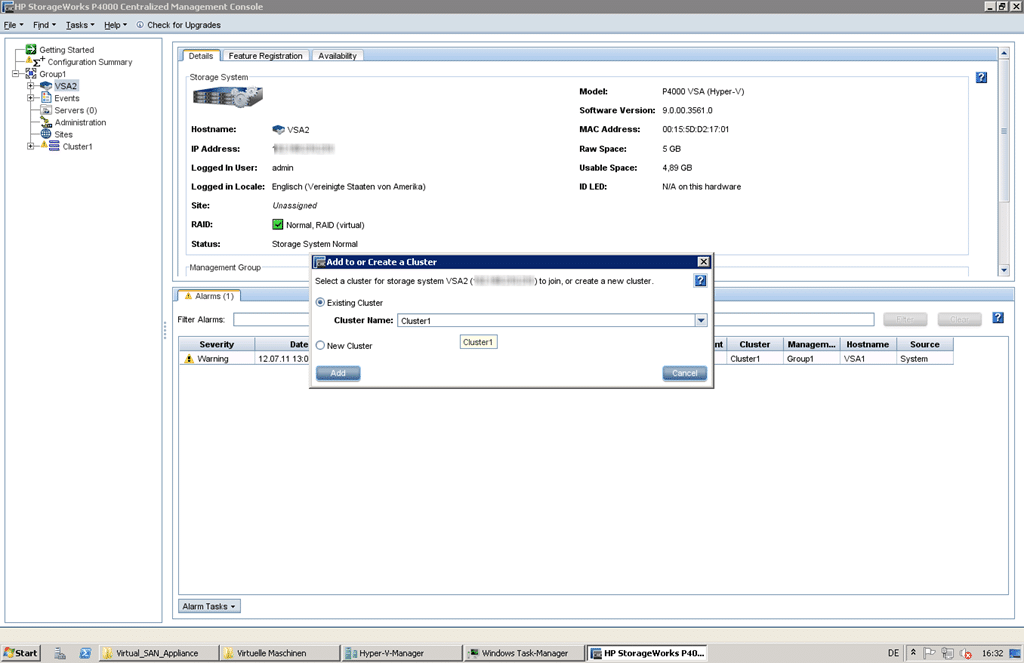
Task: Select the Alarms (1) tab
Action: coord(209,296)
